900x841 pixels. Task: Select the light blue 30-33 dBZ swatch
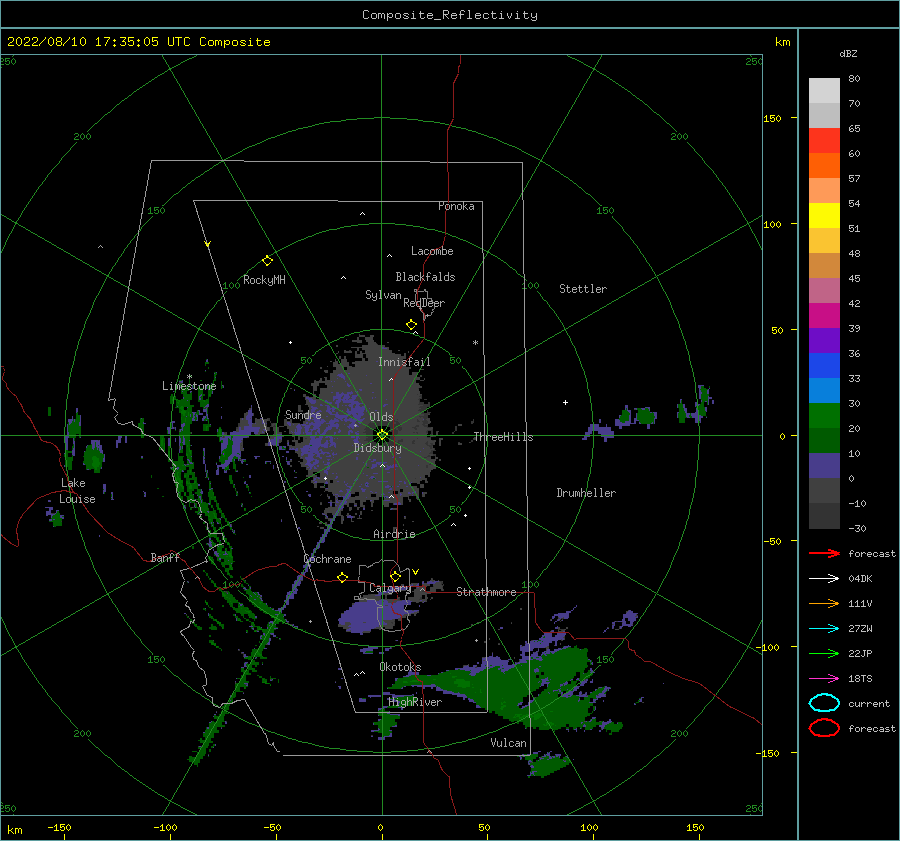(824, 390)
